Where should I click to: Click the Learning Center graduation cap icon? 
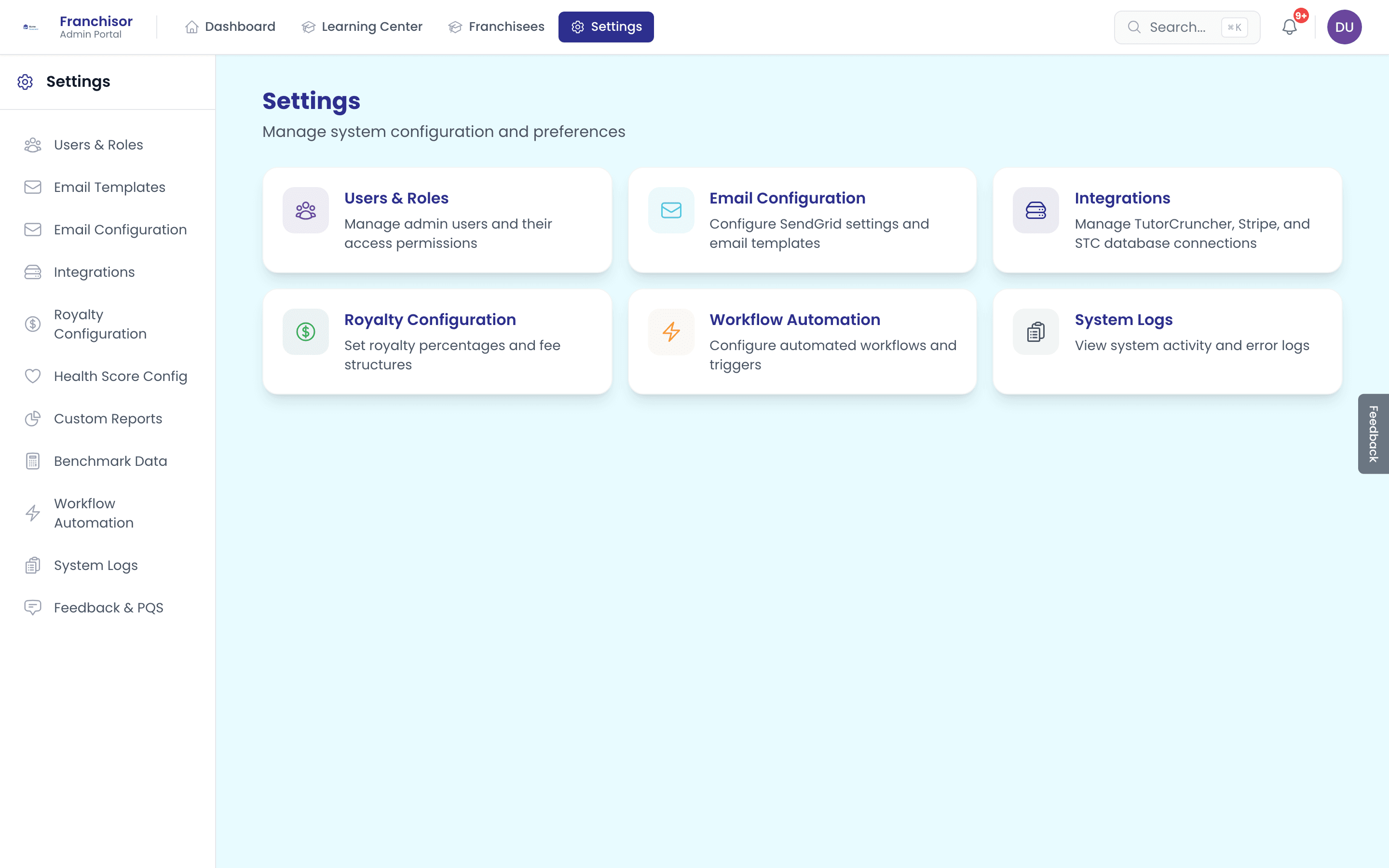[309, 27]
